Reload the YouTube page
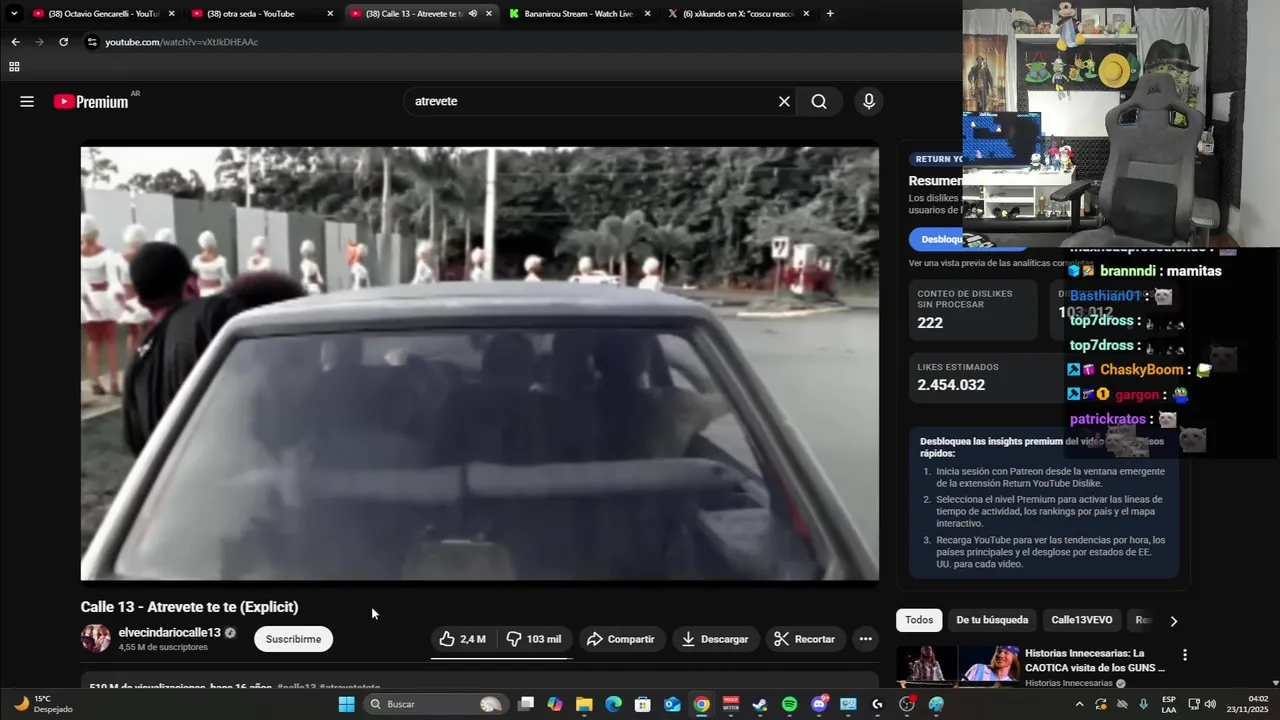The width and height of the screenshot is (1280, 720). pyautogui.click(x=64, y=42)
